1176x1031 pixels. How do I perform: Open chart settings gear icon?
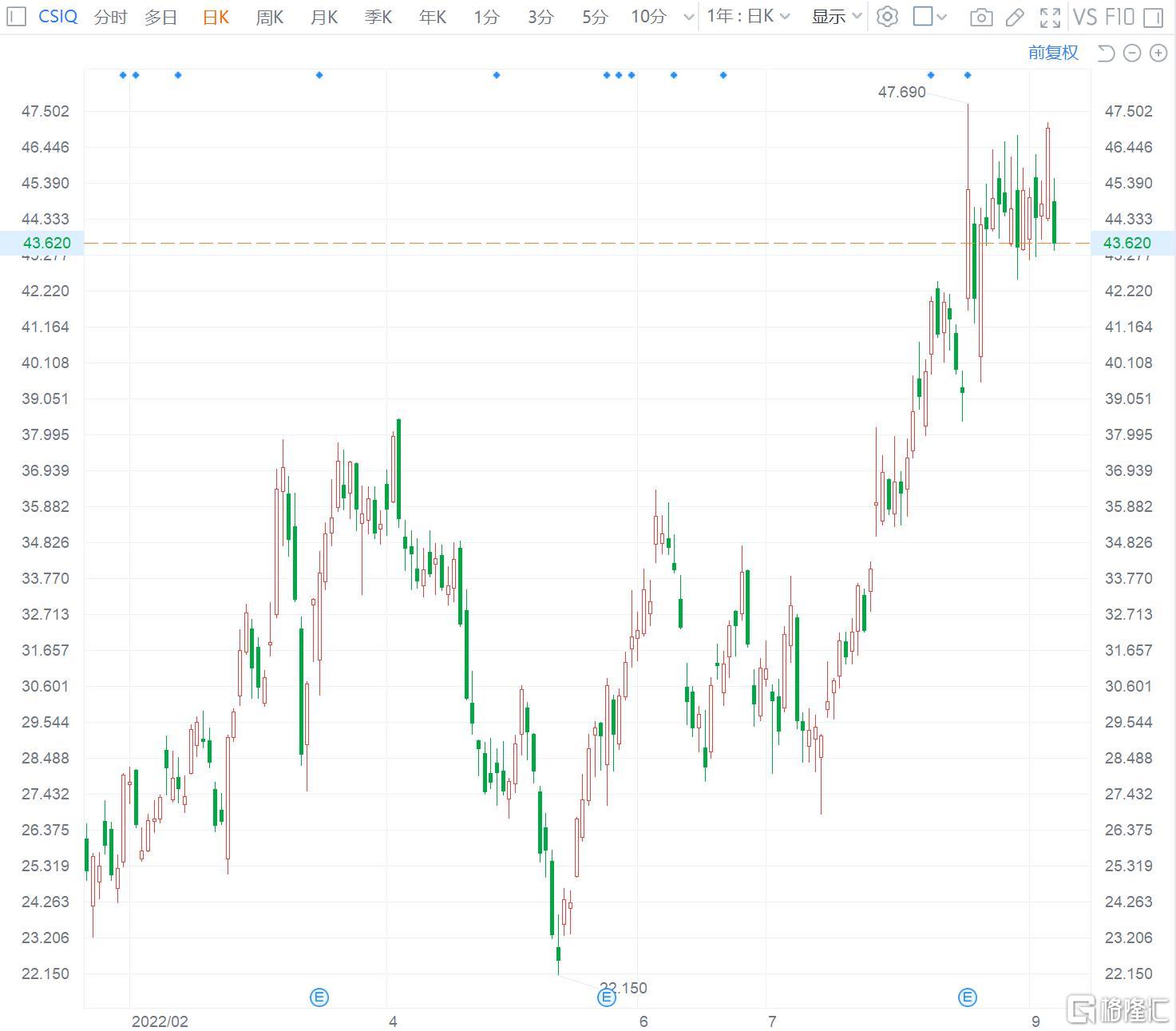point(887,17)
